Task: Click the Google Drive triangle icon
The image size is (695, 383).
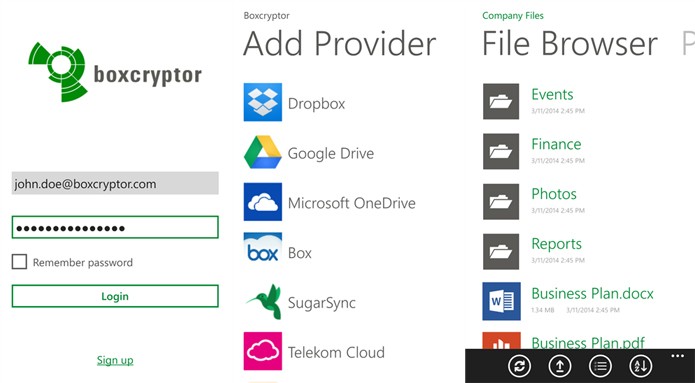Action: pyautogui.click(x=262, y=152)
